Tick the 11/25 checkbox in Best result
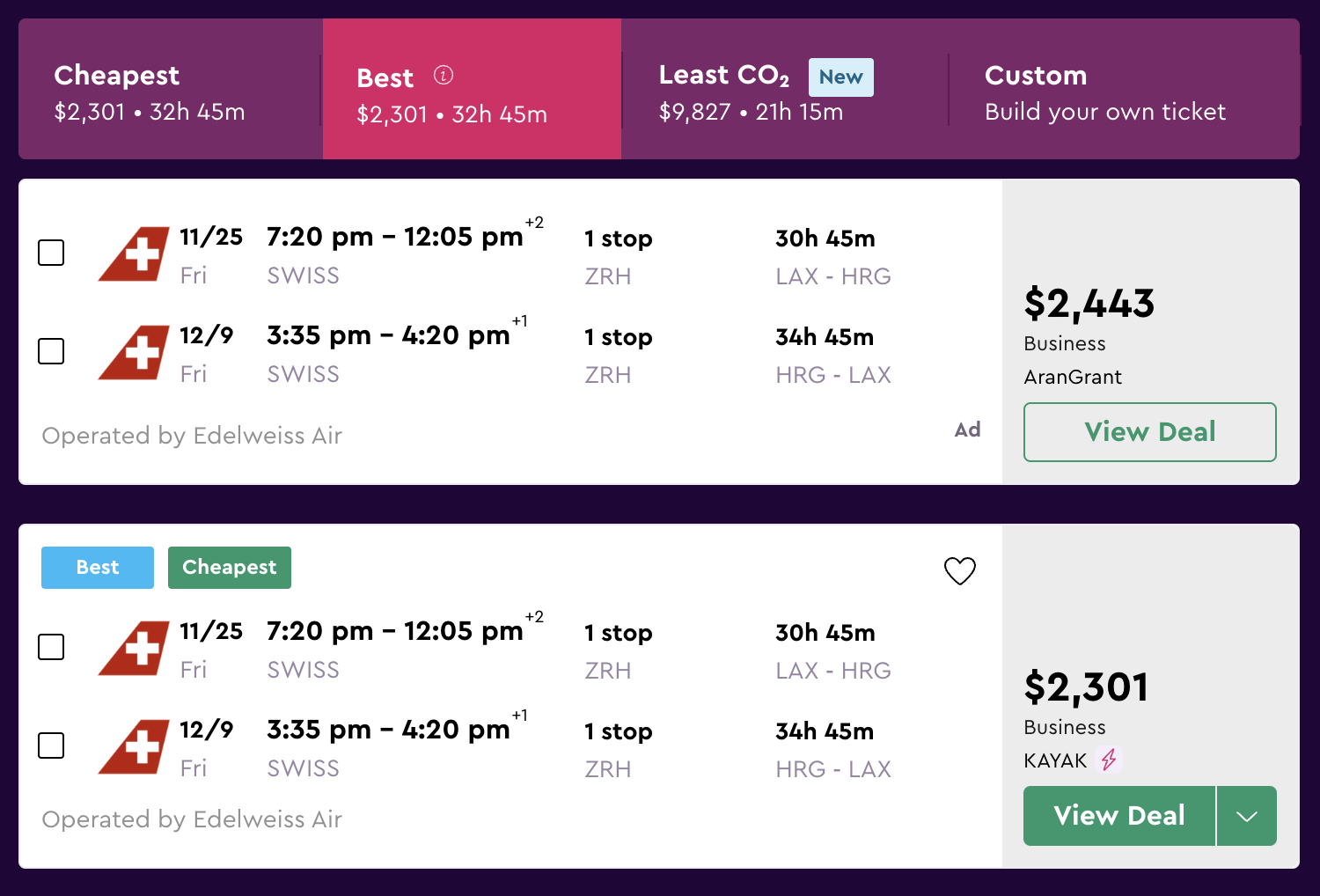Screen dimensions: 1320x896 (51, 647)
